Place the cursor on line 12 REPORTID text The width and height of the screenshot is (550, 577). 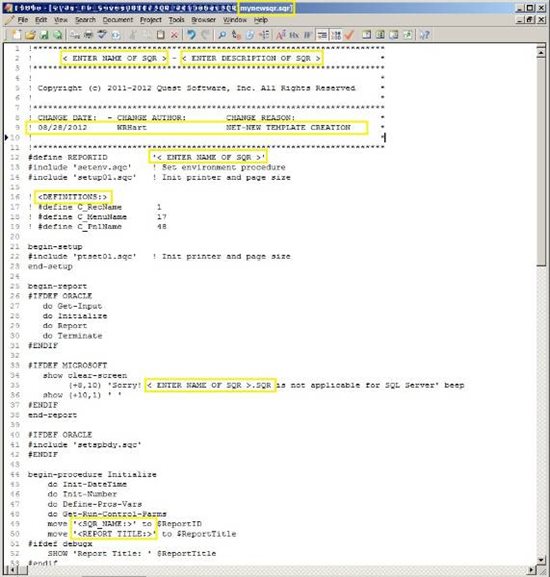(88, 157)
